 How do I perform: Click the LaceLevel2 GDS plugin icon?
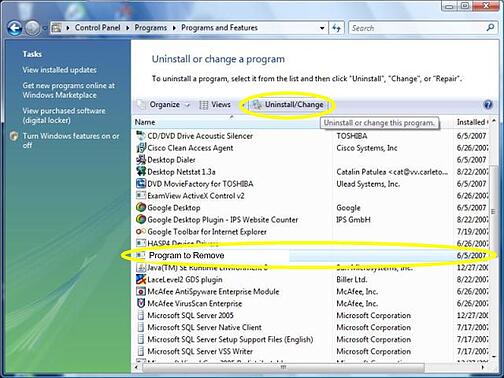pos(141,279)
